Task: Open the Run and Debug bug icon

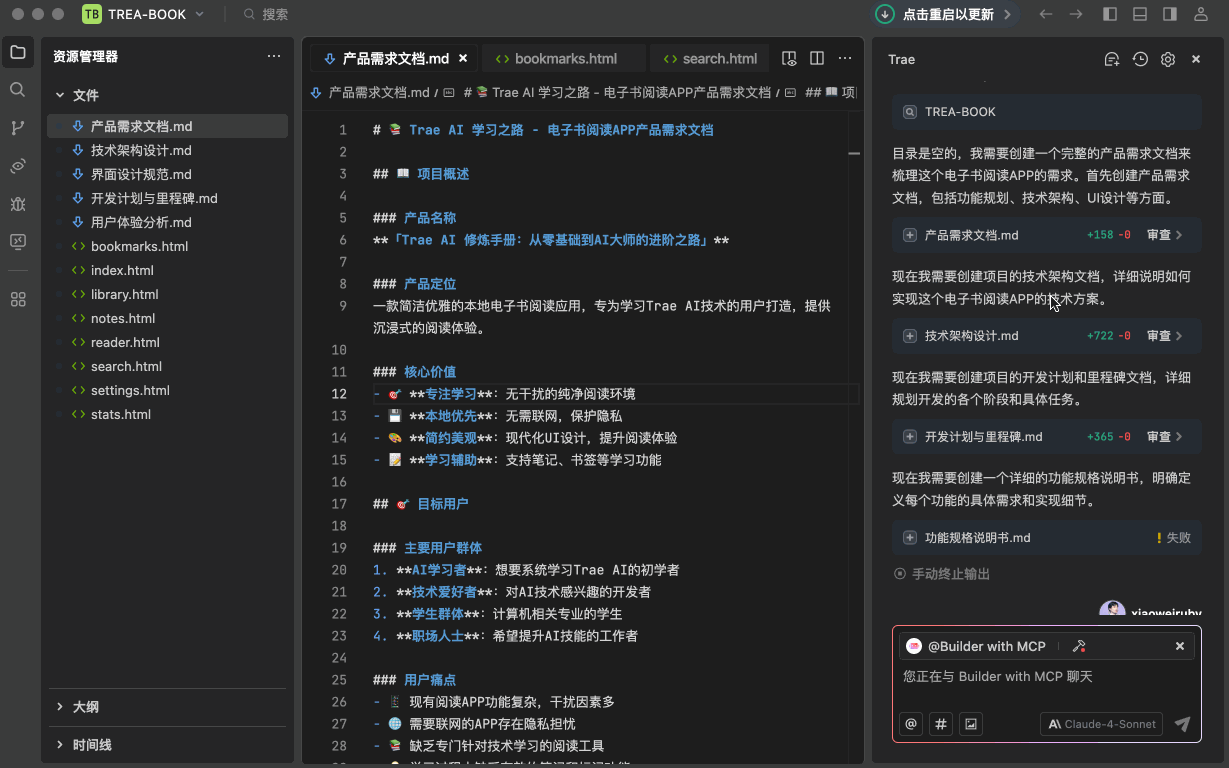Action: [x=18, y=204]
